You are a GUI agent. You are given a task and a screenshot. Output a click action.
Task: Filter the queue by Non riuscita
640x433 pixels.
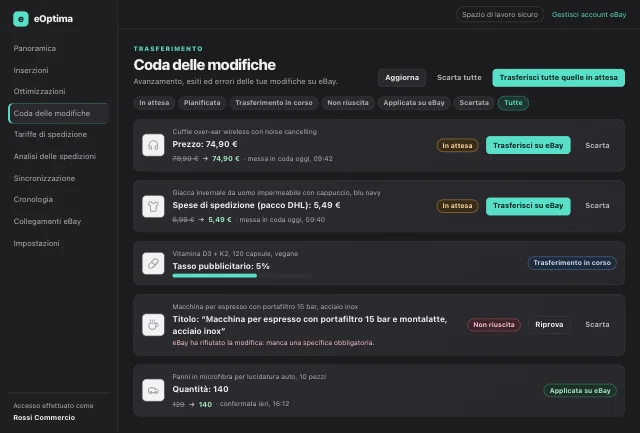click(348, 103)
